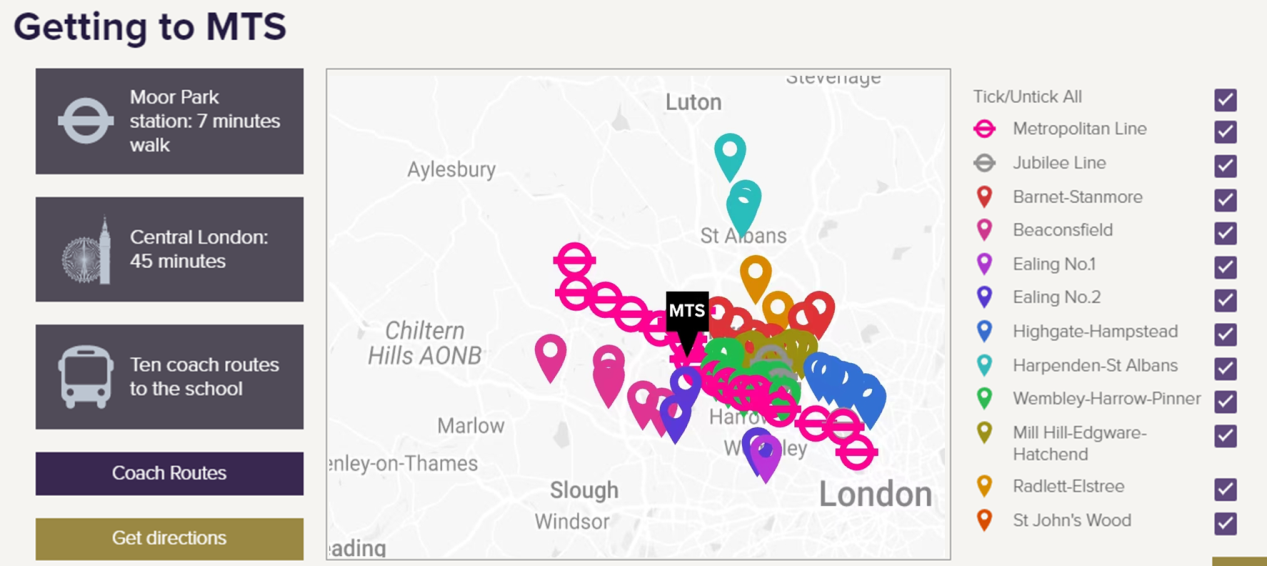
Task: Click the Mill Hill-Edgware-Hatchend legend label
Action: (1079, 443)
